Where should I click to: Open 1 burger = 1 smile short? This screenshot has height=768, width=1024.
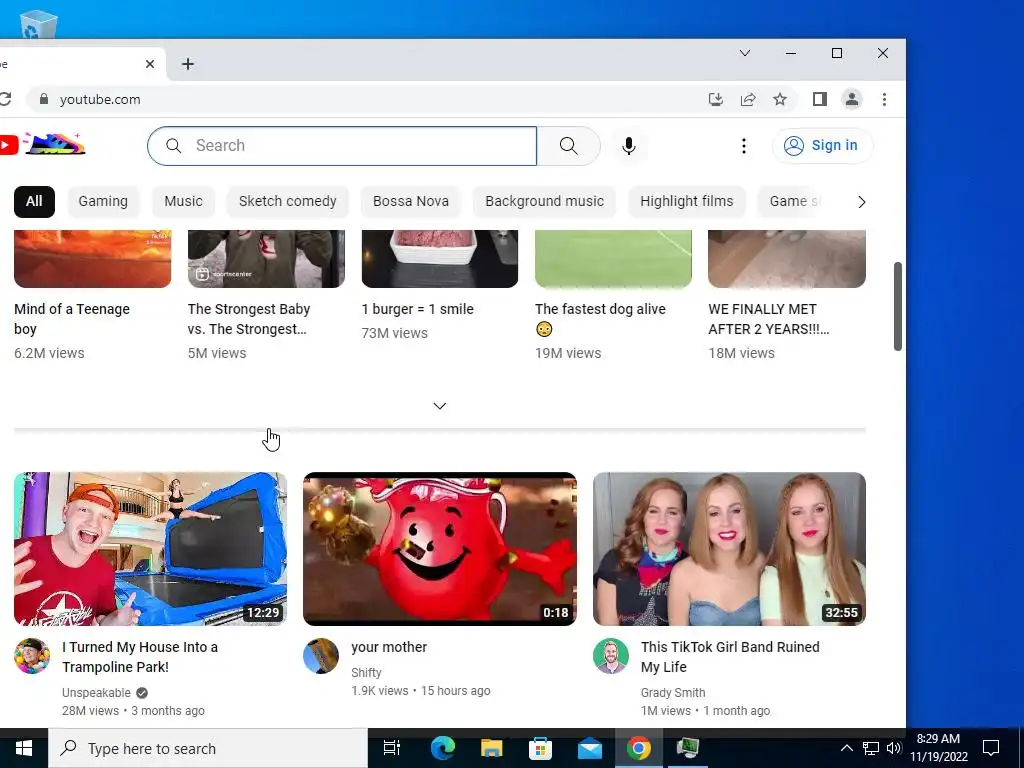417,309
